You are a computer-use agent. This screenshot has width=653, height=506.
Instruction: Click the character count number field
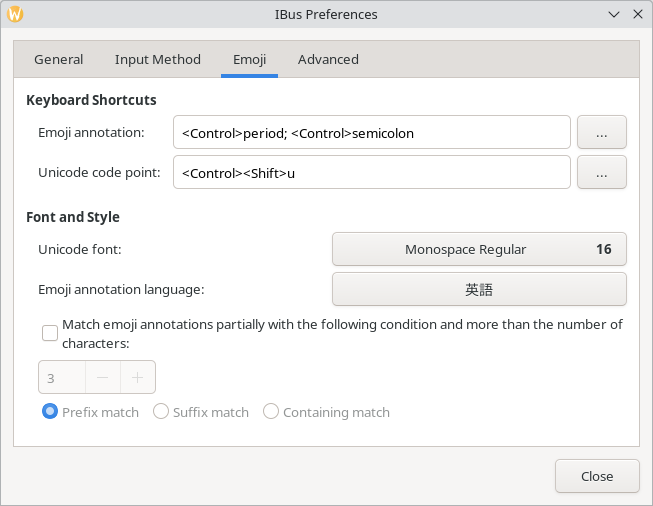pyautogui.click(x=62, y=377)
